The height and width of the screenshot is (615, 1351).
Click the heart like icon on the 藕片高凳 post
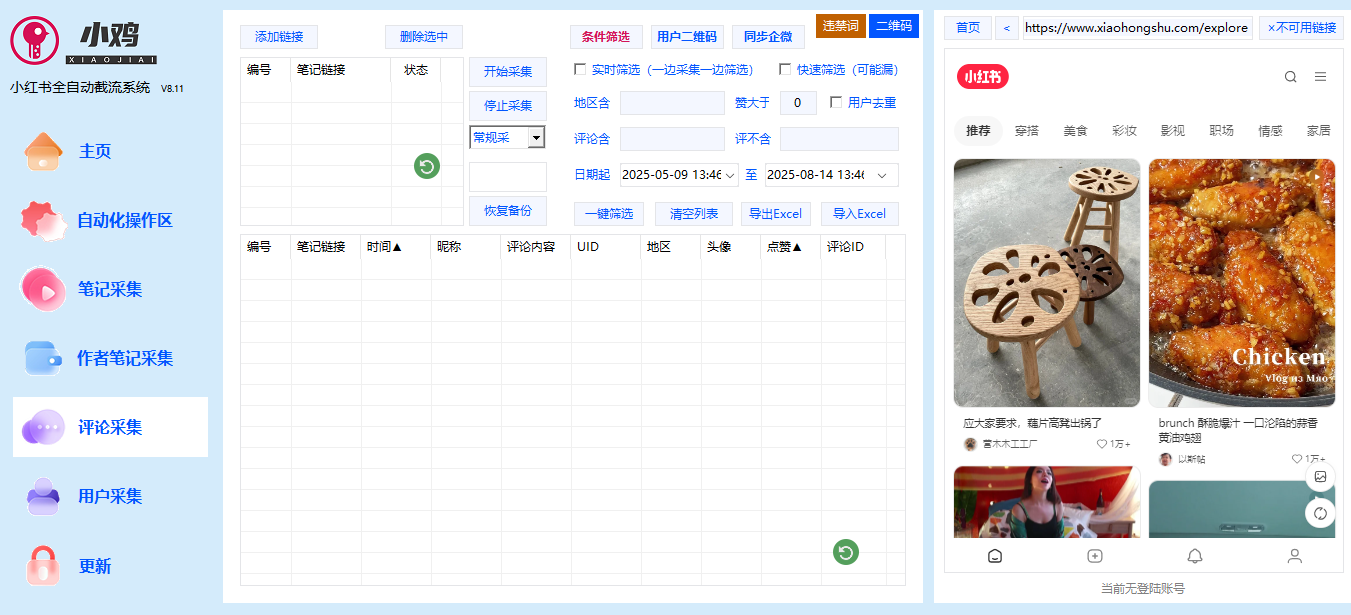(1101, 444)
